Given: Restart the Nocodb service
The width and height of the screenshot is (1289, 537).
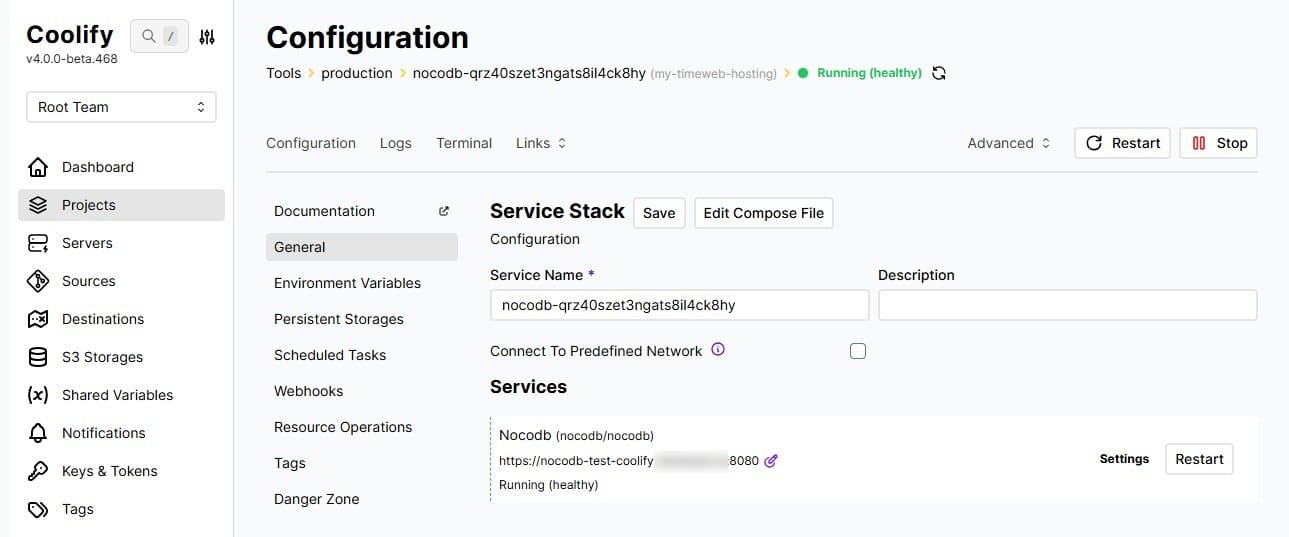Looking at the screenshot, I should (x=1199, y=459).
